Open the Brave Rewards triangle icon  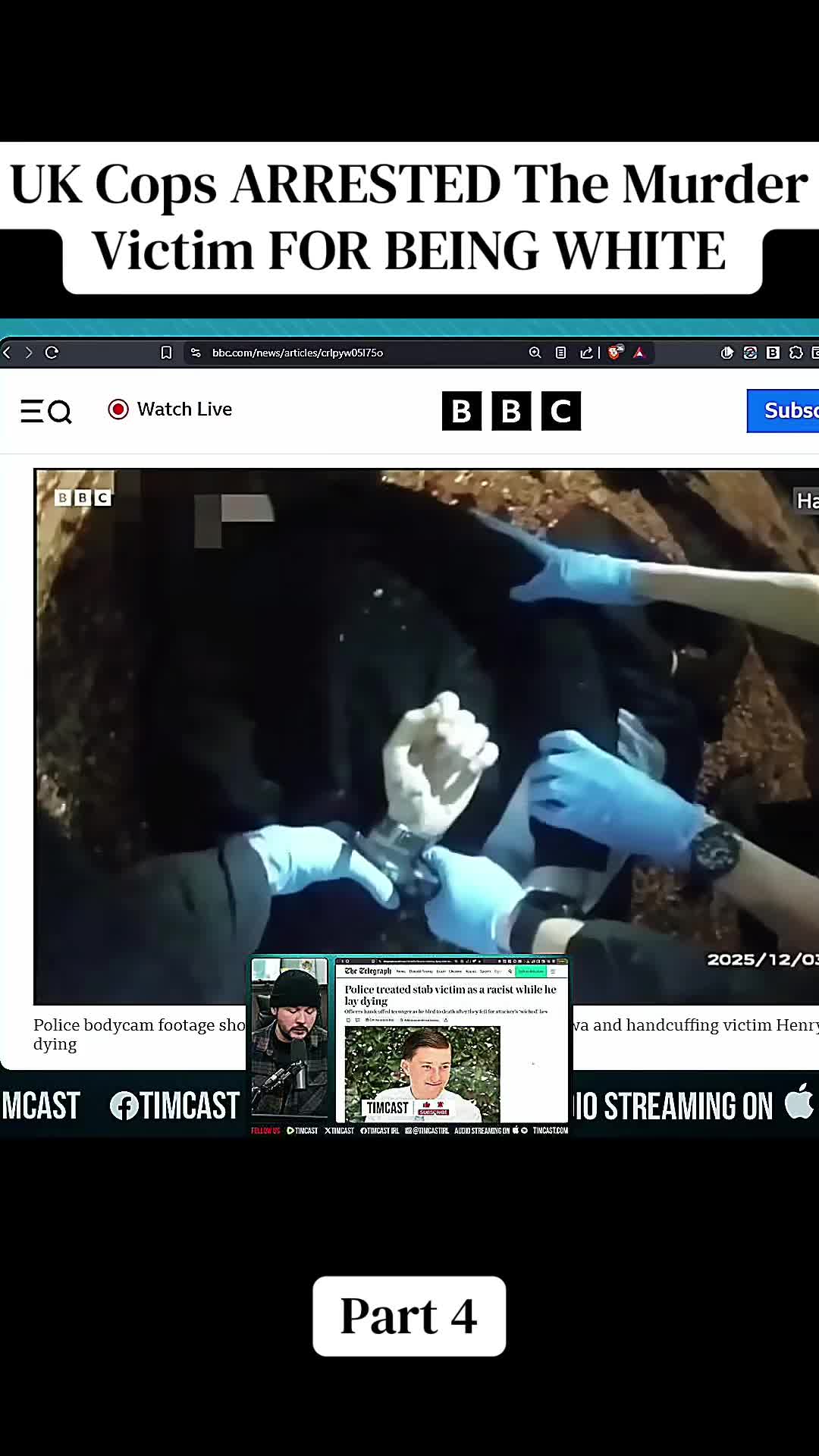[639, 353]
